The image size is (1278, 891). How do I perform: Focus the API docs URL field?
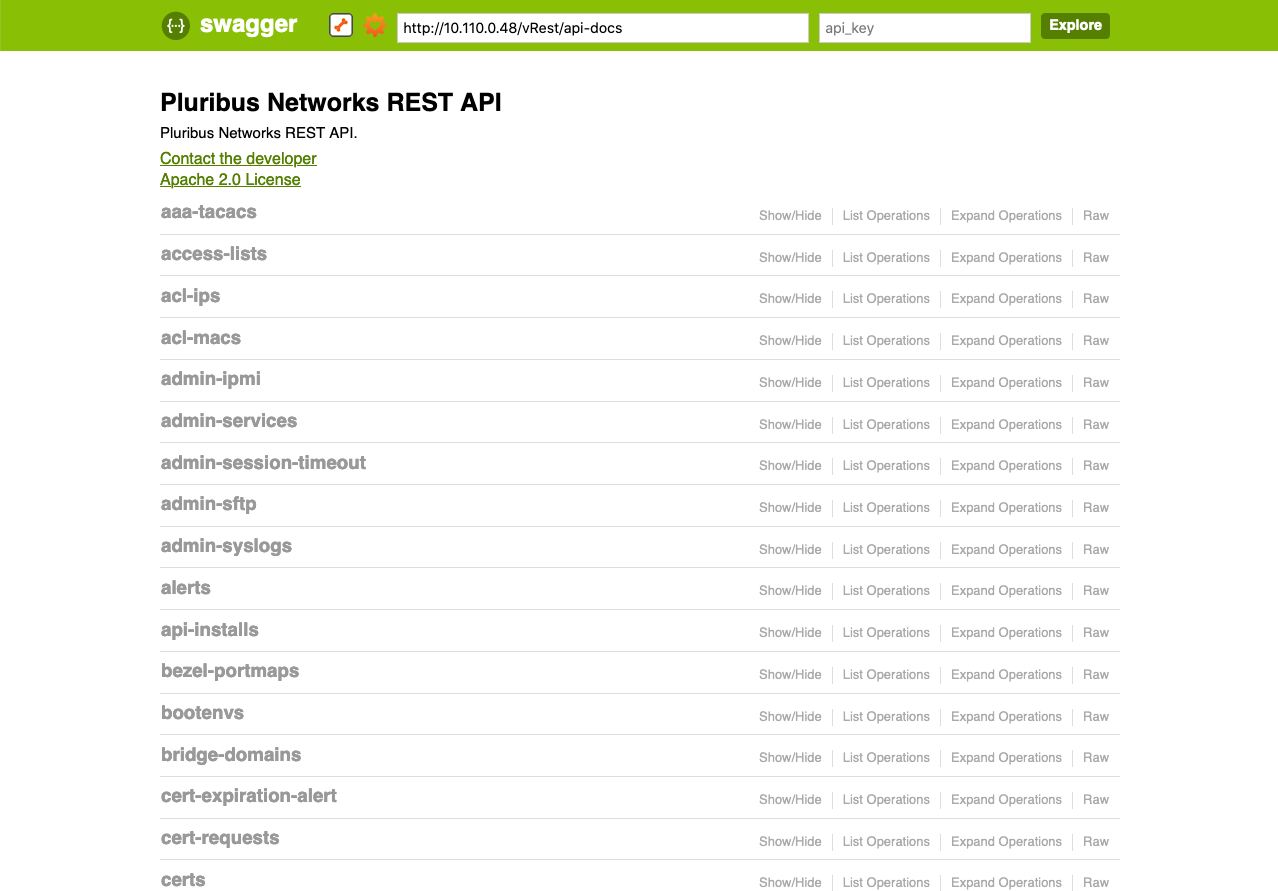[x=603, y=28]
